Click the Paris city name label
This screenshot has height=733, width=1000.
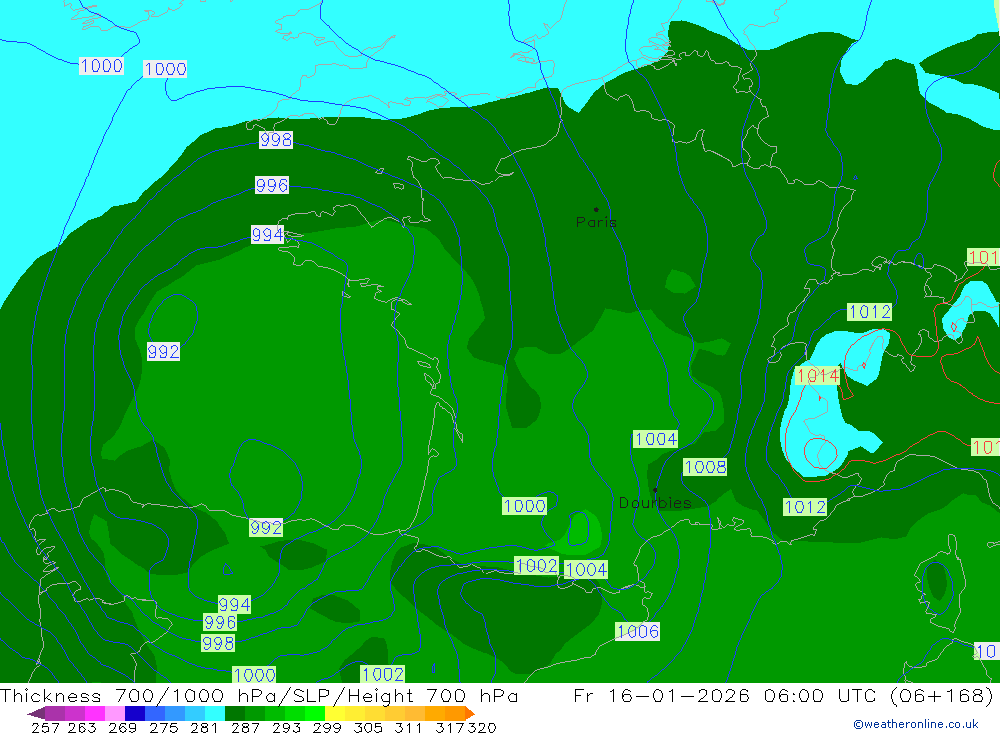point(596,223)
